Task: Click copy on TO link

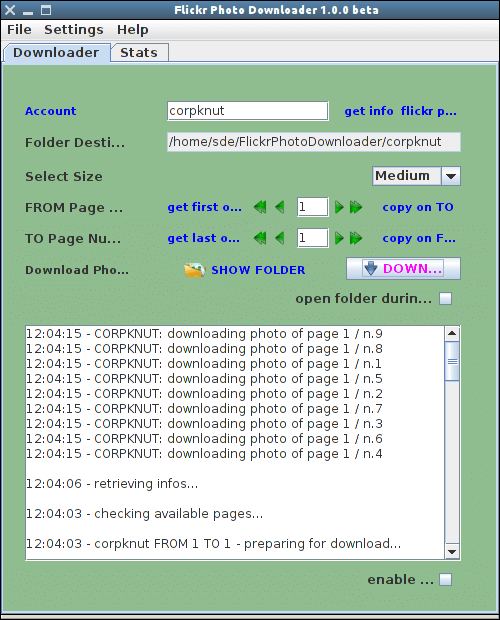Action: coord(418,207)
